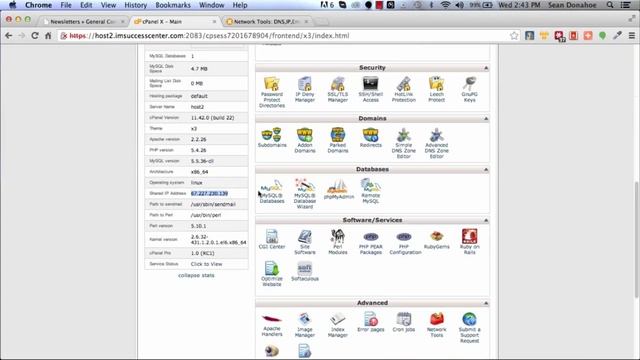Open the Bookmarks menu

click(173, 5)
